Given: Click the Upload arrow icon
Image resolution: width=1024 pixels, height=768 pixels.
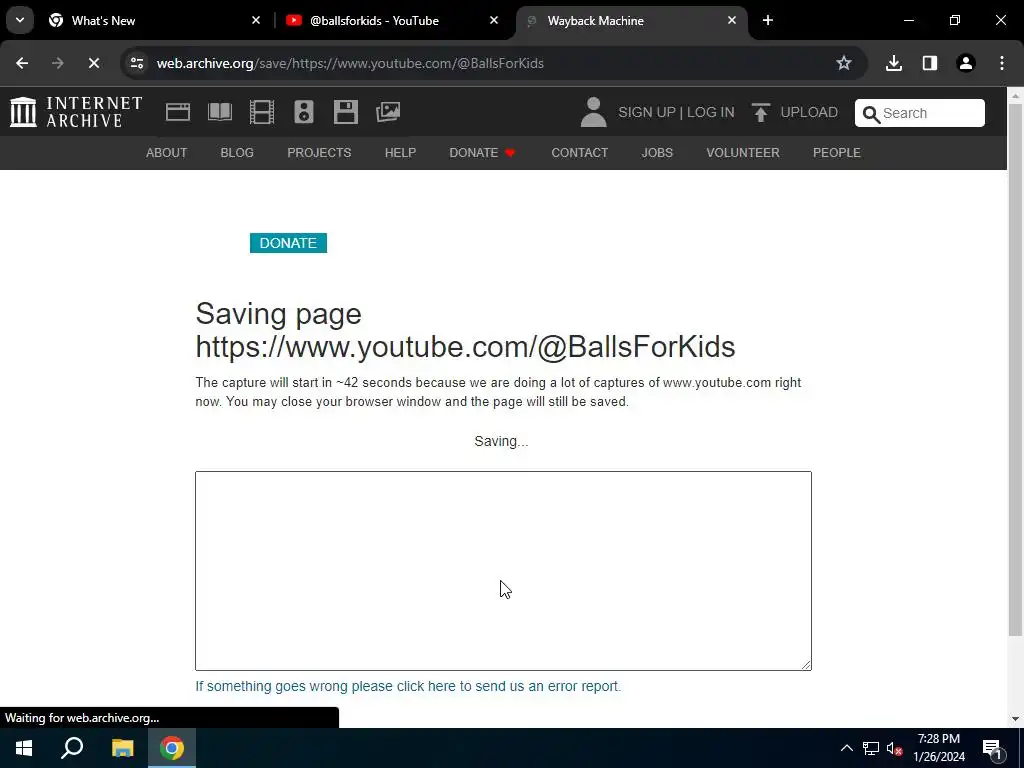Looking at the screenshot, I should click(x=760, y=112).
